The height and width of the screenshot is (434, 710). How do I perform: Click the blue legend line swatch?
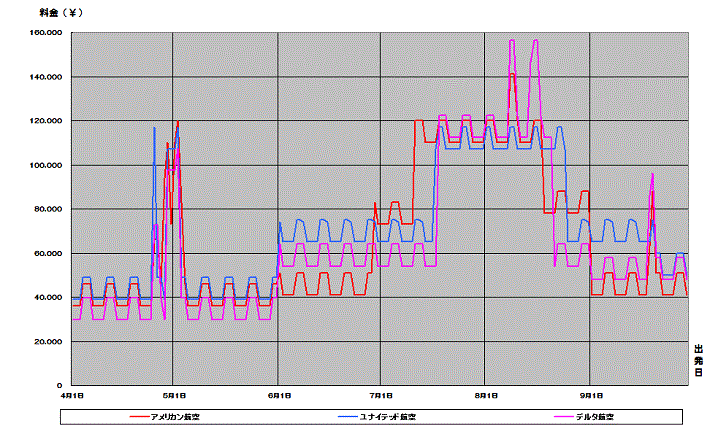point(348,417)
